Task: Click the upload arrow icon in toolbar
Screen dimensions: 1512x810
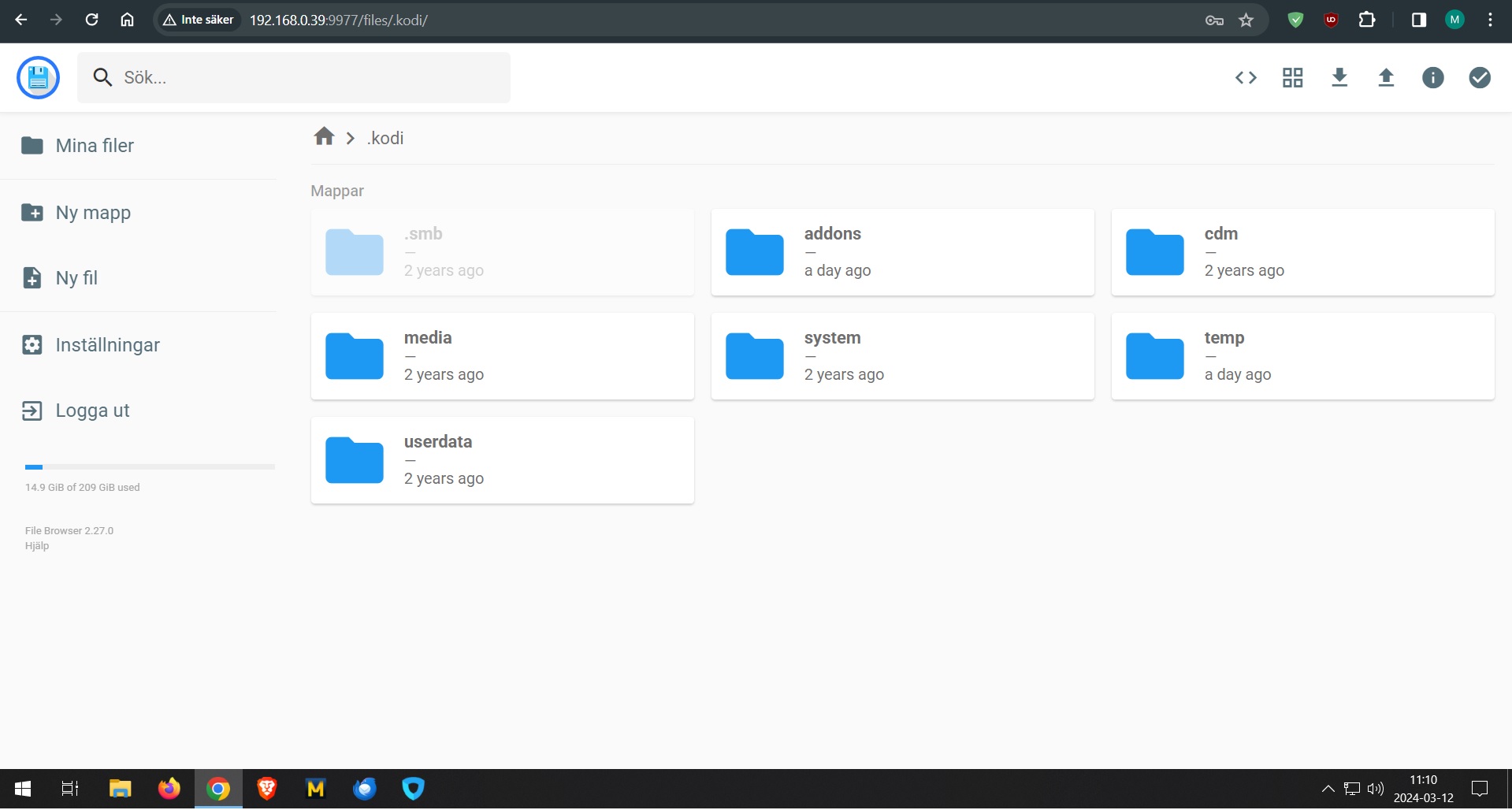Action: point(1386,77)
